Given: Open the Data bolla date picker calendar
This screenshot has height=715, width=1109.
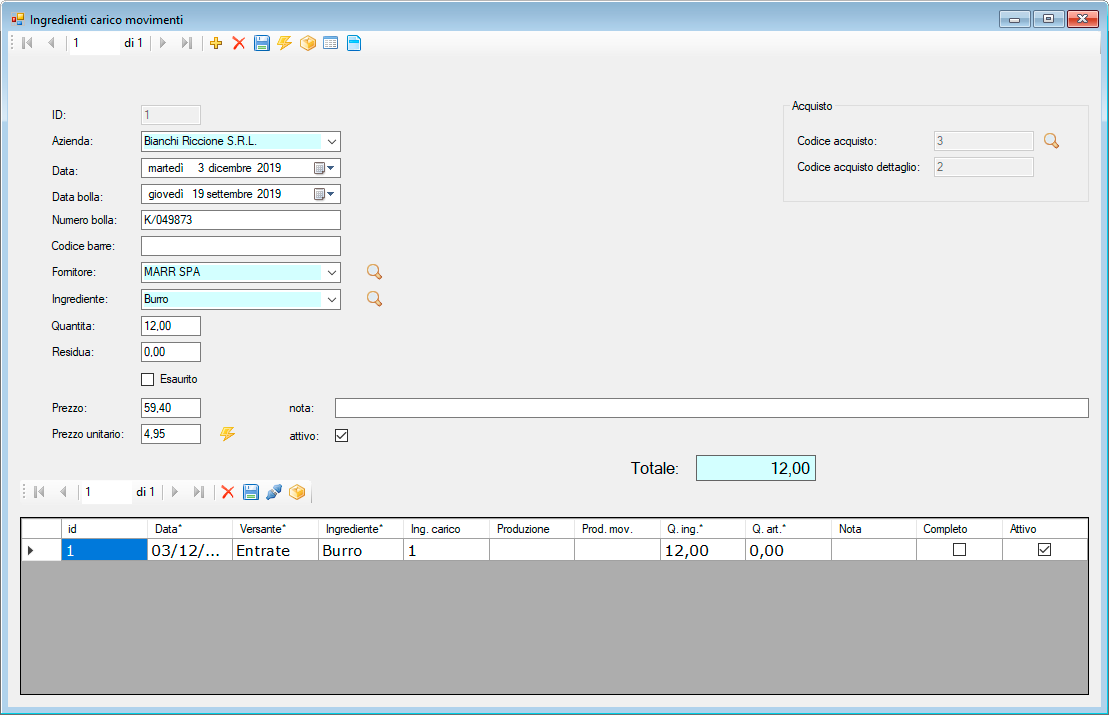Looking at the screenshot, I should click(x=324, y=194).
